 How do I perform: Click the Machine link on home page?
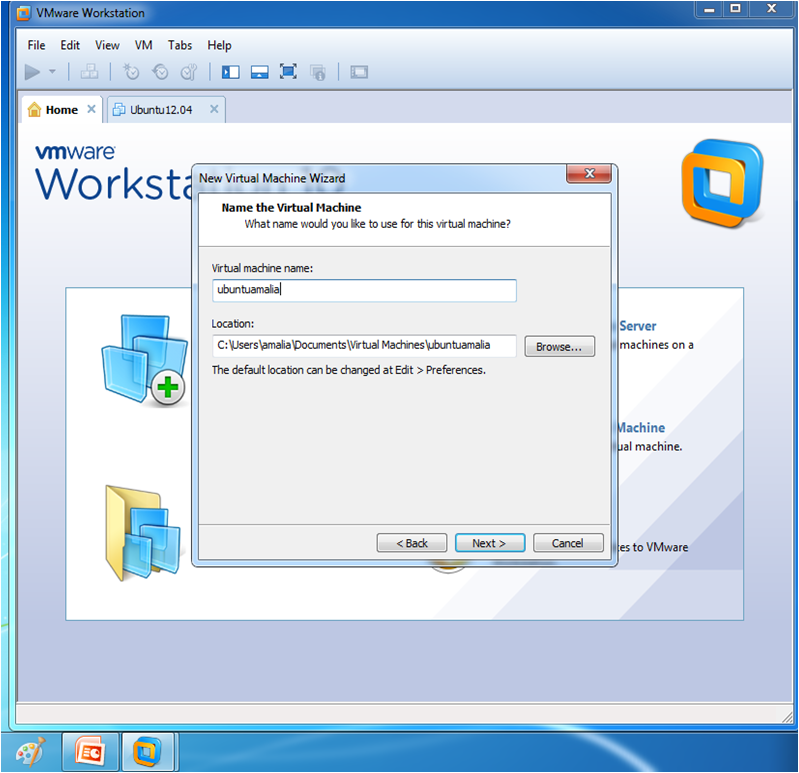pyautogui.click(x=641, y=428)
